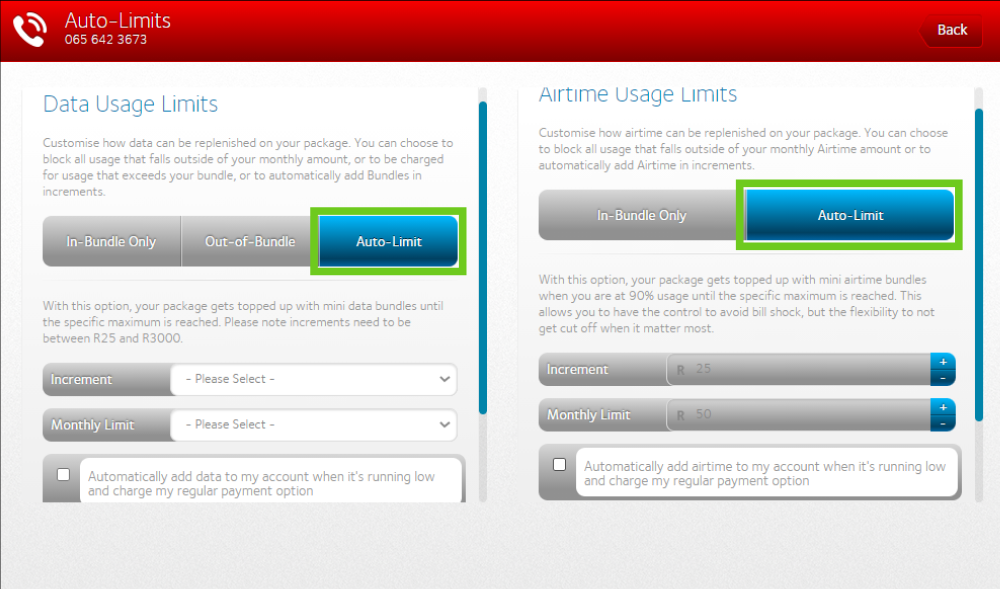Select Auto-Limit for data usage
Viewport: 1000px width, 589px height.
(389, 242)
